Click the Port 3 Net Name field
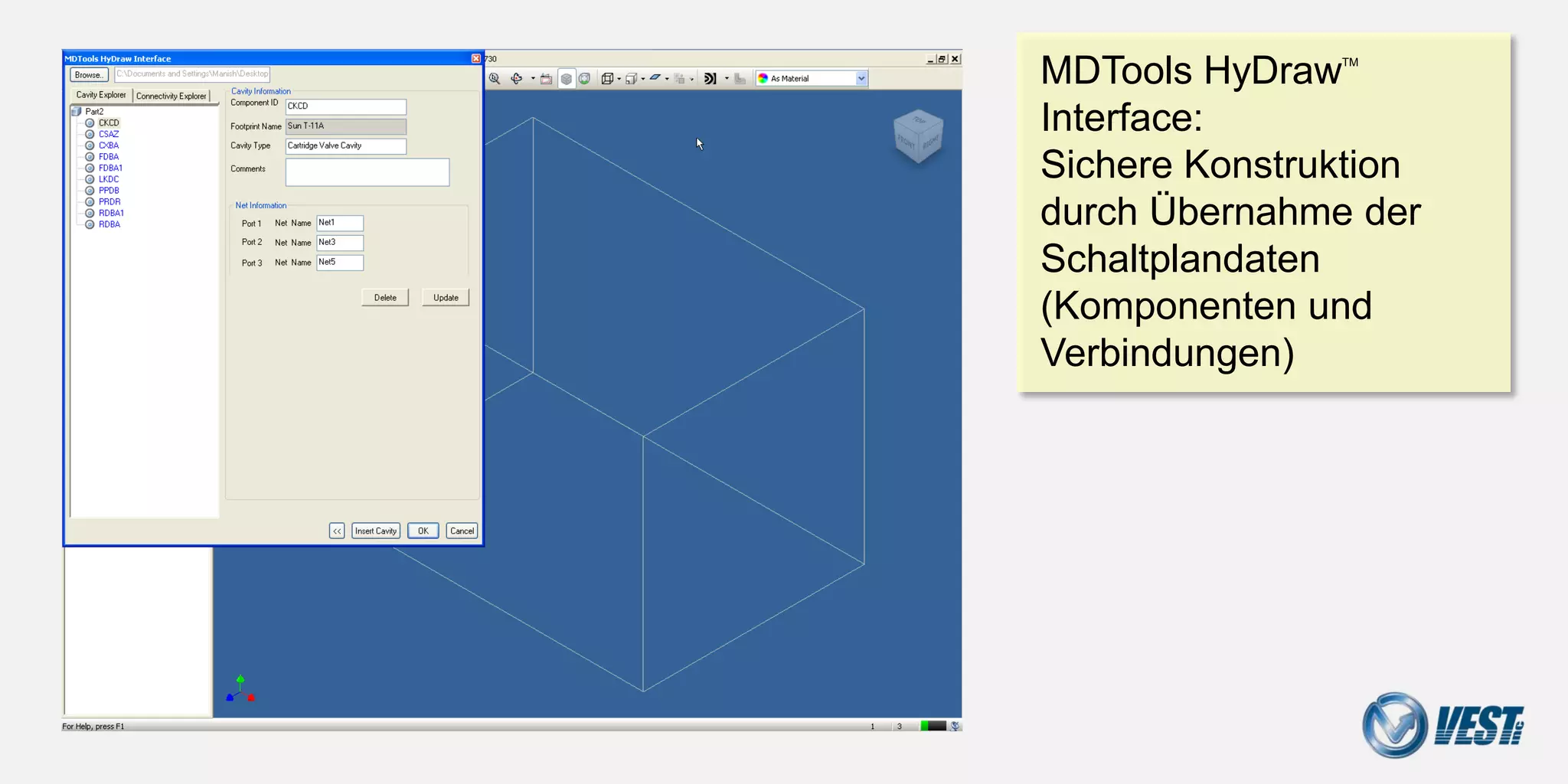The width and height of the screenshot is (1568, 784). pos(340,263)
